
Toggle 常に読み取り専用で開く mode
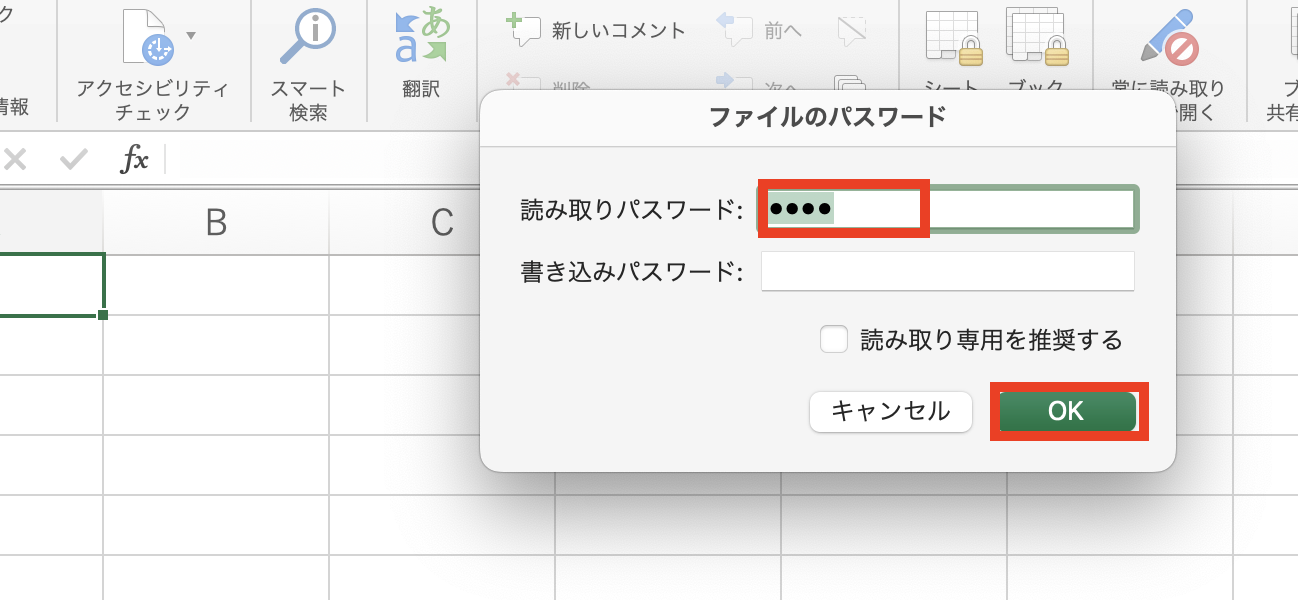1172,45
